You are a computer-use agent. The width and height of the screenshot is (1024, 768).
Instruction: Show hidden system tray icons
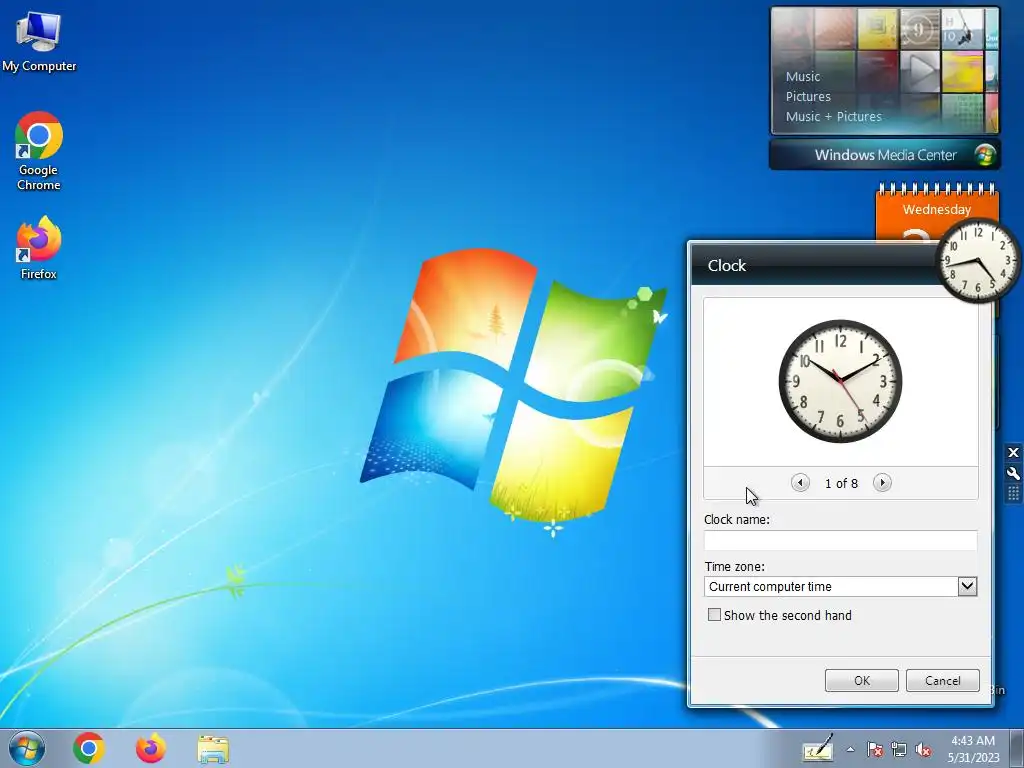[850, 749]
